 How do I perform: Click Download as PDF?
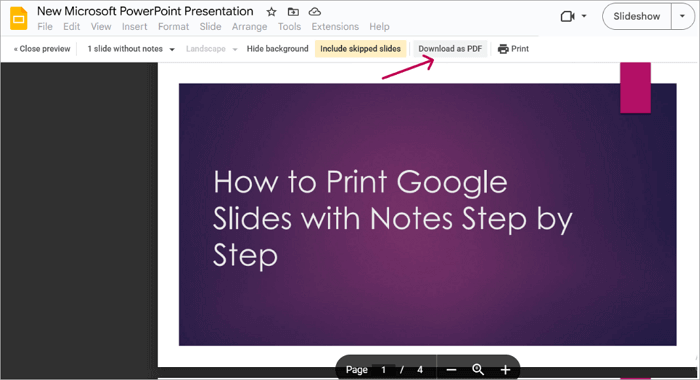tap(450, 49)
